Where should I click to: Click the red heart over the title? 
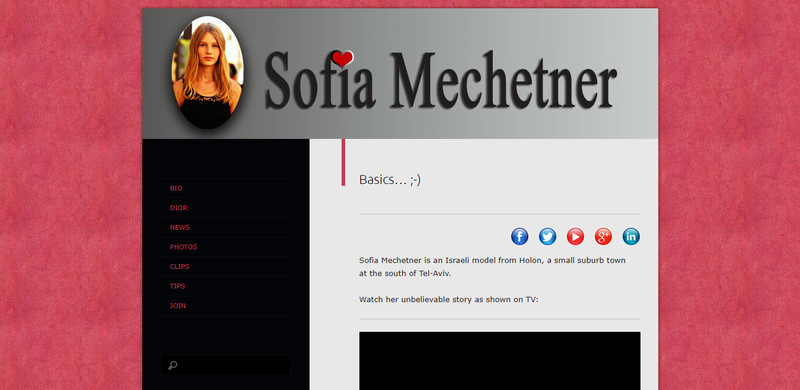342,58
